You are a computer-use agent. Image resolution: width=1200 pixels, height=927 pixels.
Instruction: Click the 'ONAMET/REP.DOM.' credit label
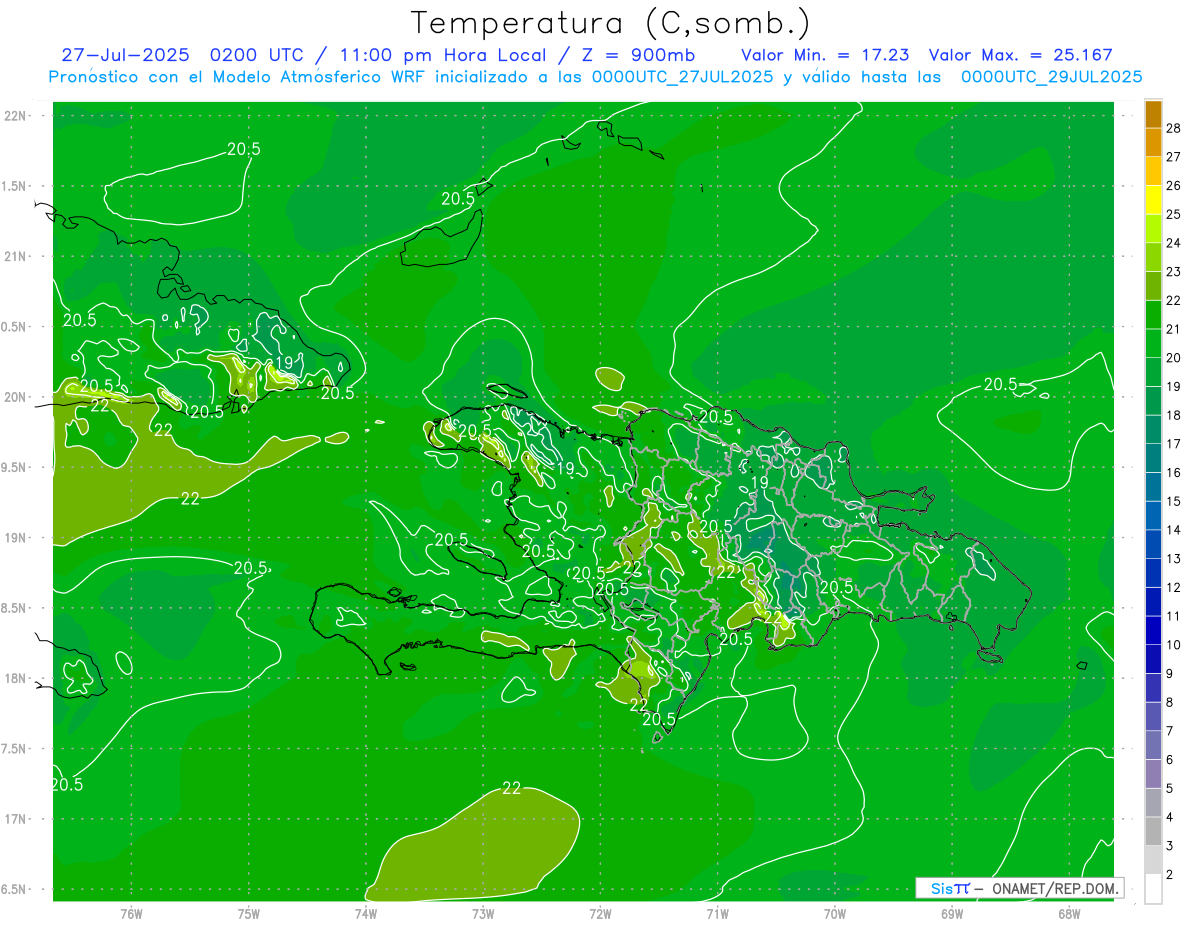point(1056,888)
